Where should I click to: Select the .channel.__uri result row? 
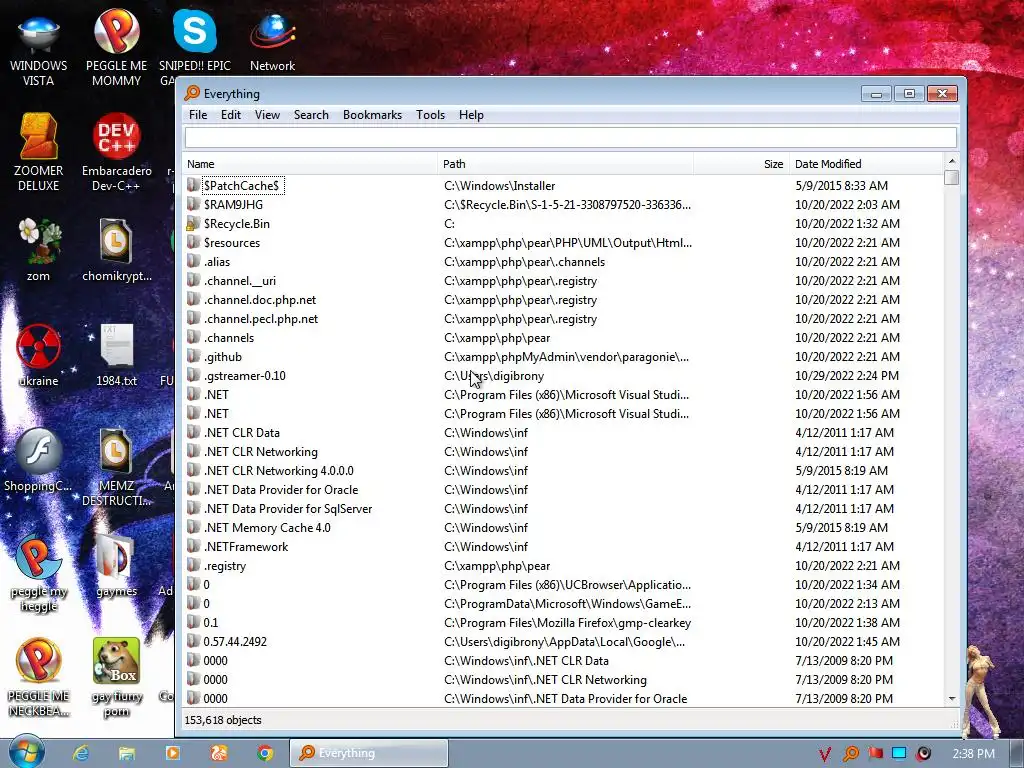[x=564, y=281]
